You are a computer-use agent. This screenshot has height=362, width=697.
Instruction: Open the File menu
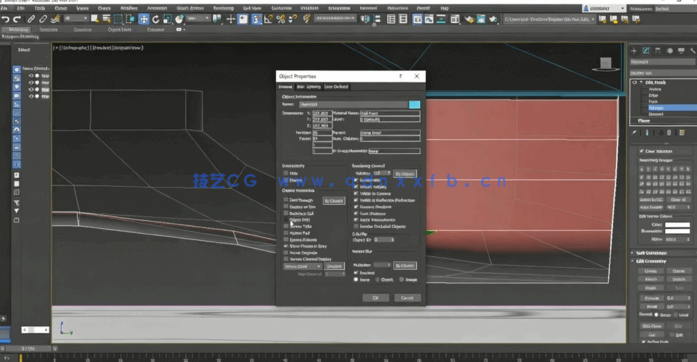pos(4,8)
